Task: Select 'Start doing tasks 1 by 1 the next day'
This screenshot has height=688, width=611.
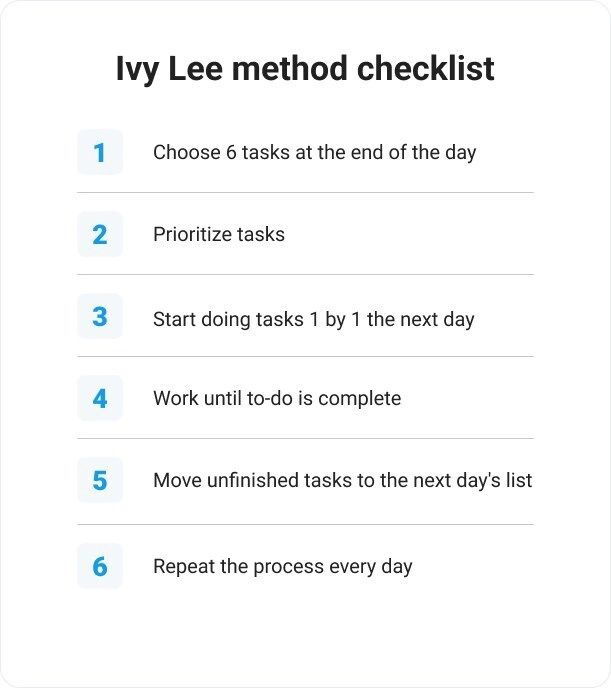Action: point(314,319)
